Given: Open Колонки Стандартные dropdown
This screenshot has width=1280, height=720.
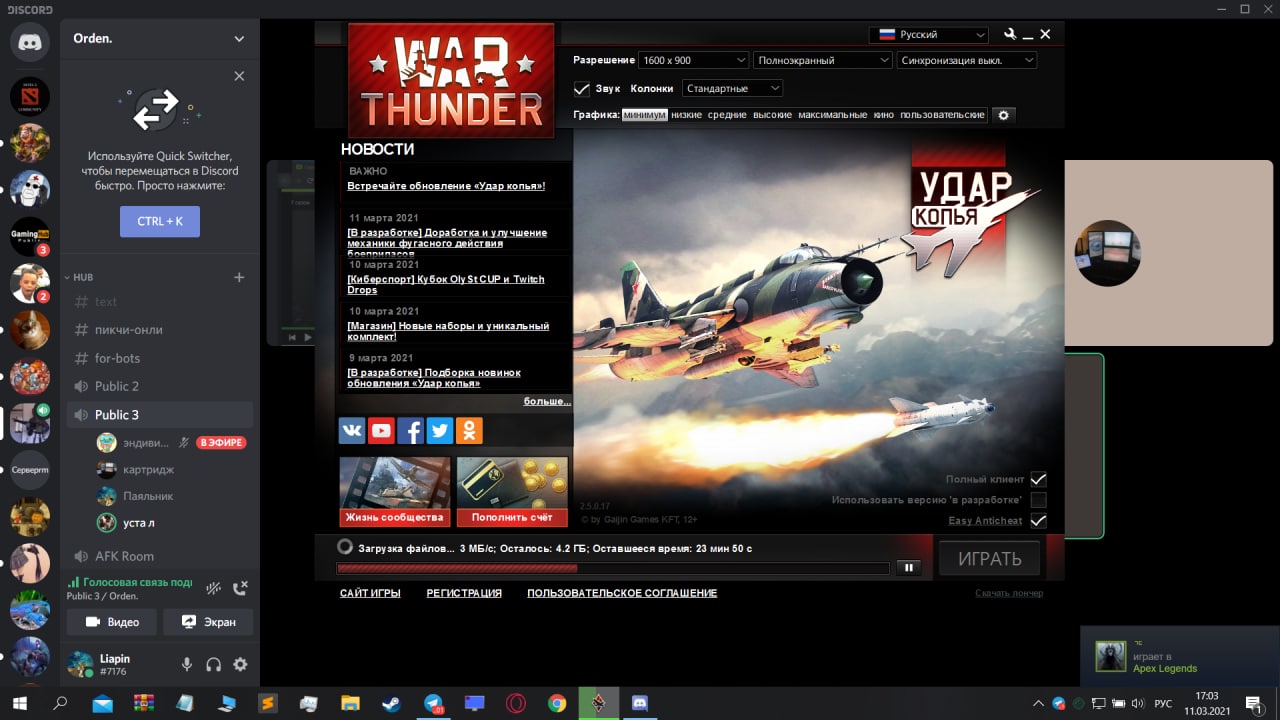Looking at the screenshot, I should tap(732, 88).
